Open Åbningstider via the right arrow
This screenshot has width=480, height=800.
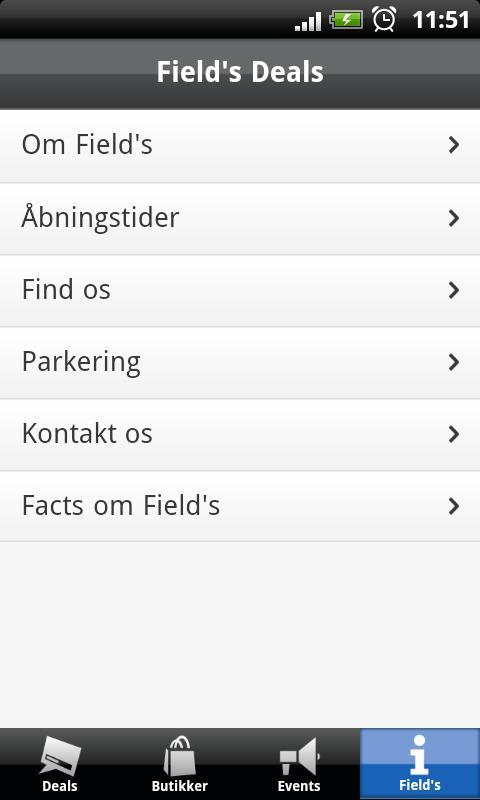click(453, 218)
